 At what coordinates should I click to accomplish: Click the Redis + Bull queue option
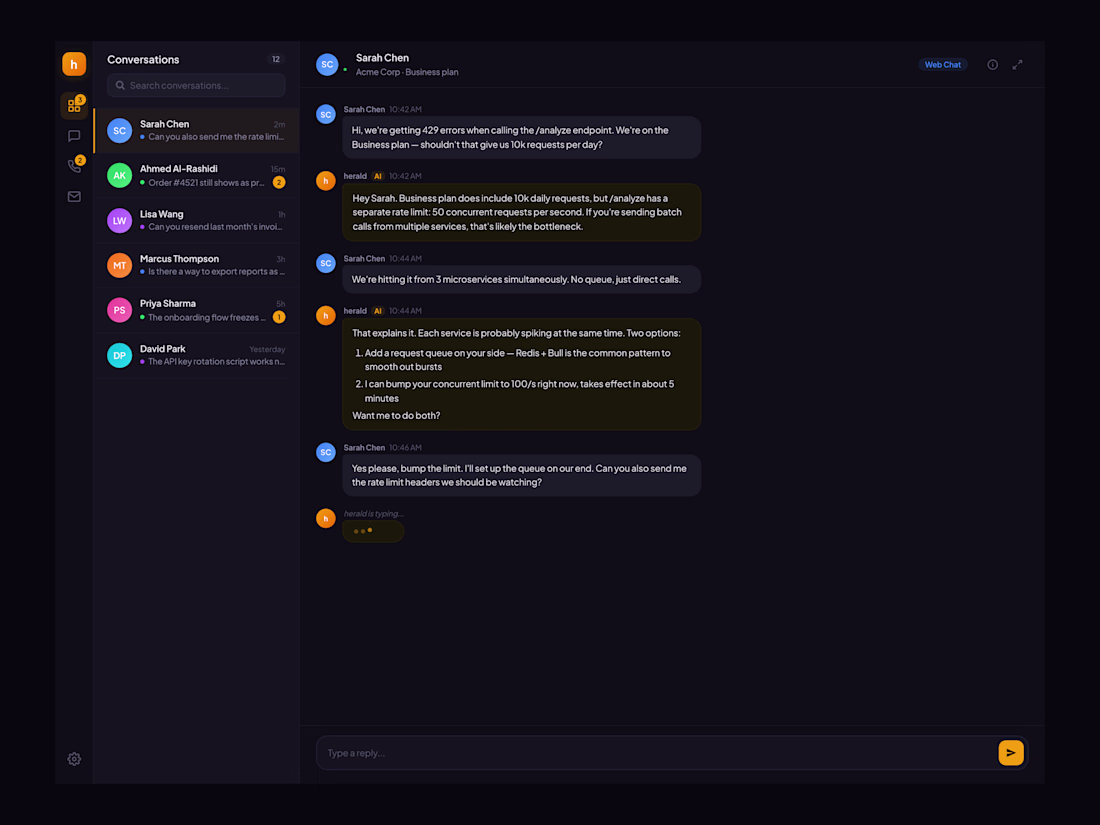tap(518, 360)
